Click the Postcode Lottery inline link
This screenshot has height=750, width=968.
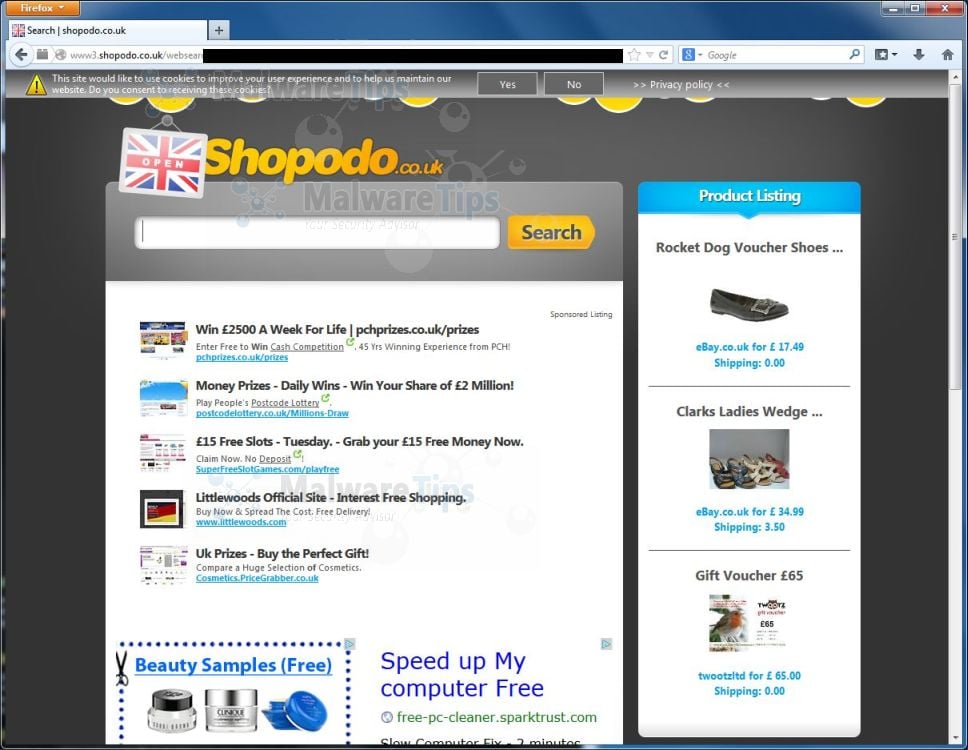(285, 402)
